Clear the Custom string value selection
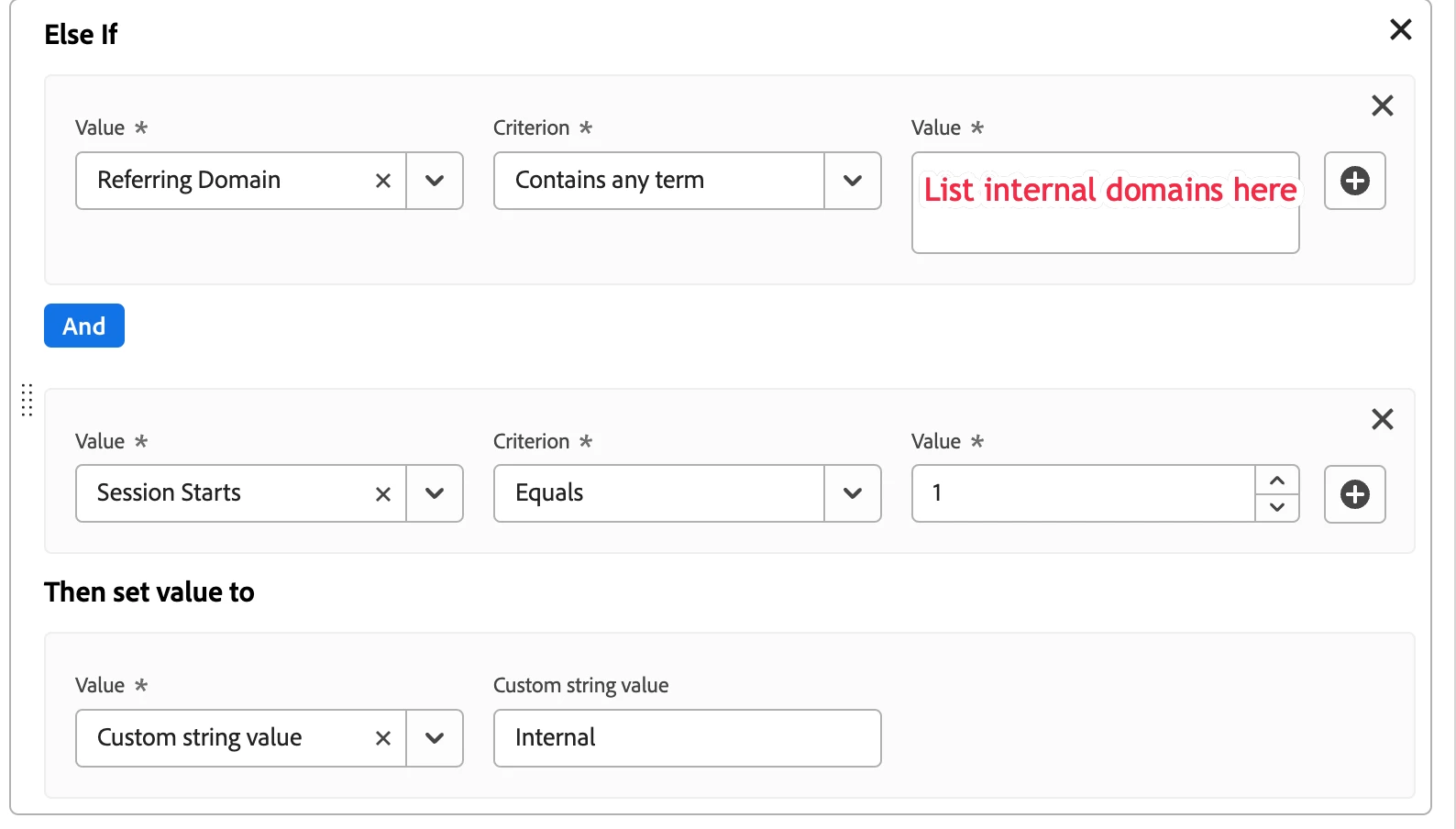 383,738
